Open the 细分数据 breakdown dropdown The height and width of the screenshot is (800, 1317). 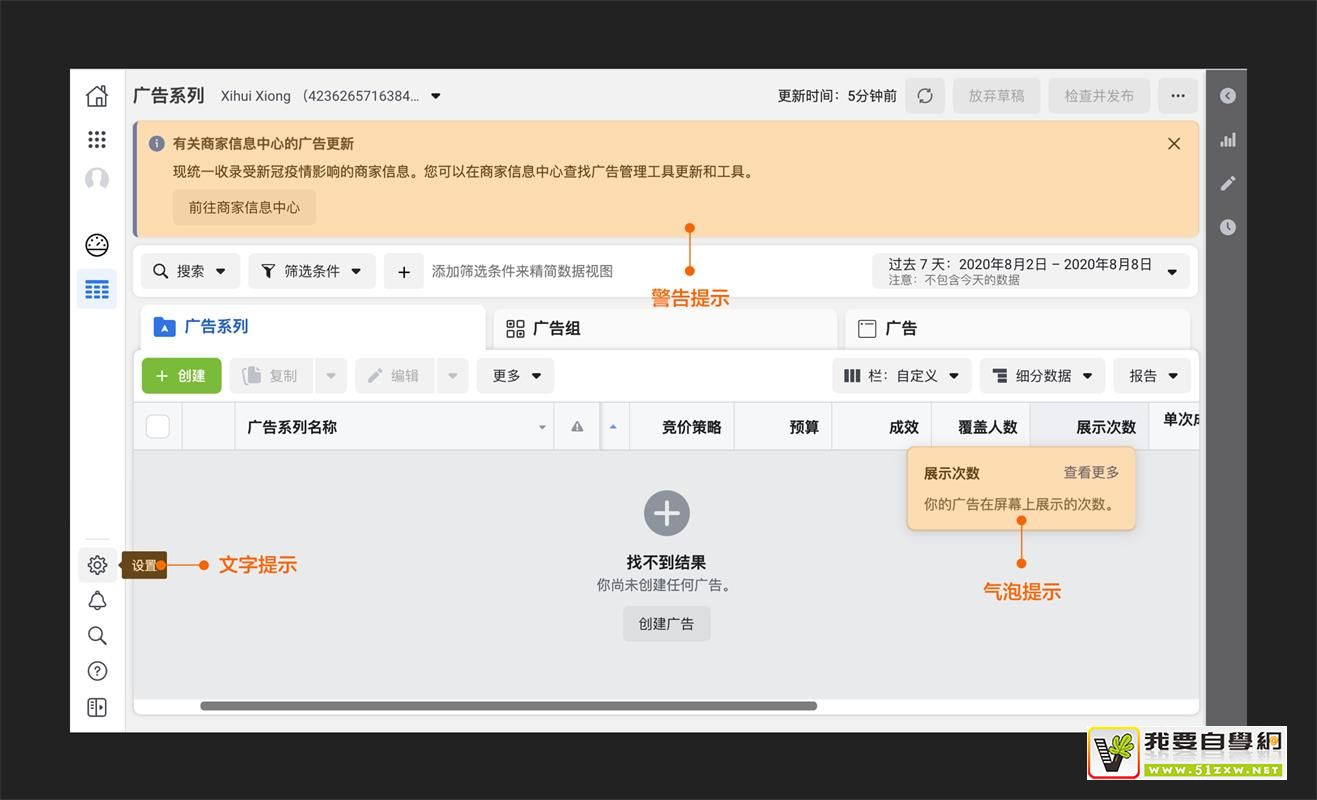1042,376
